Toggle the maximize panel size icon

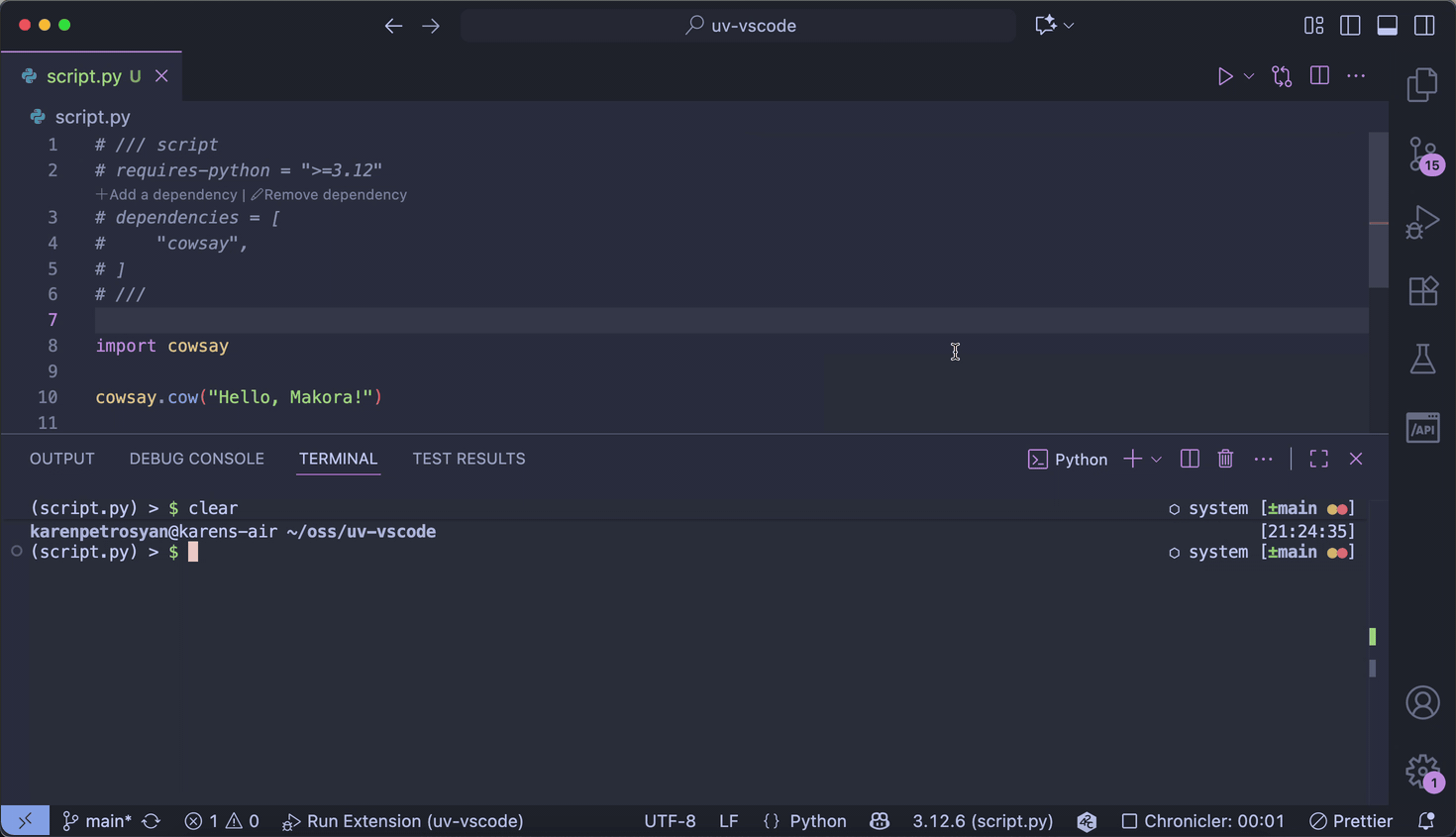tap(1318, 459)
